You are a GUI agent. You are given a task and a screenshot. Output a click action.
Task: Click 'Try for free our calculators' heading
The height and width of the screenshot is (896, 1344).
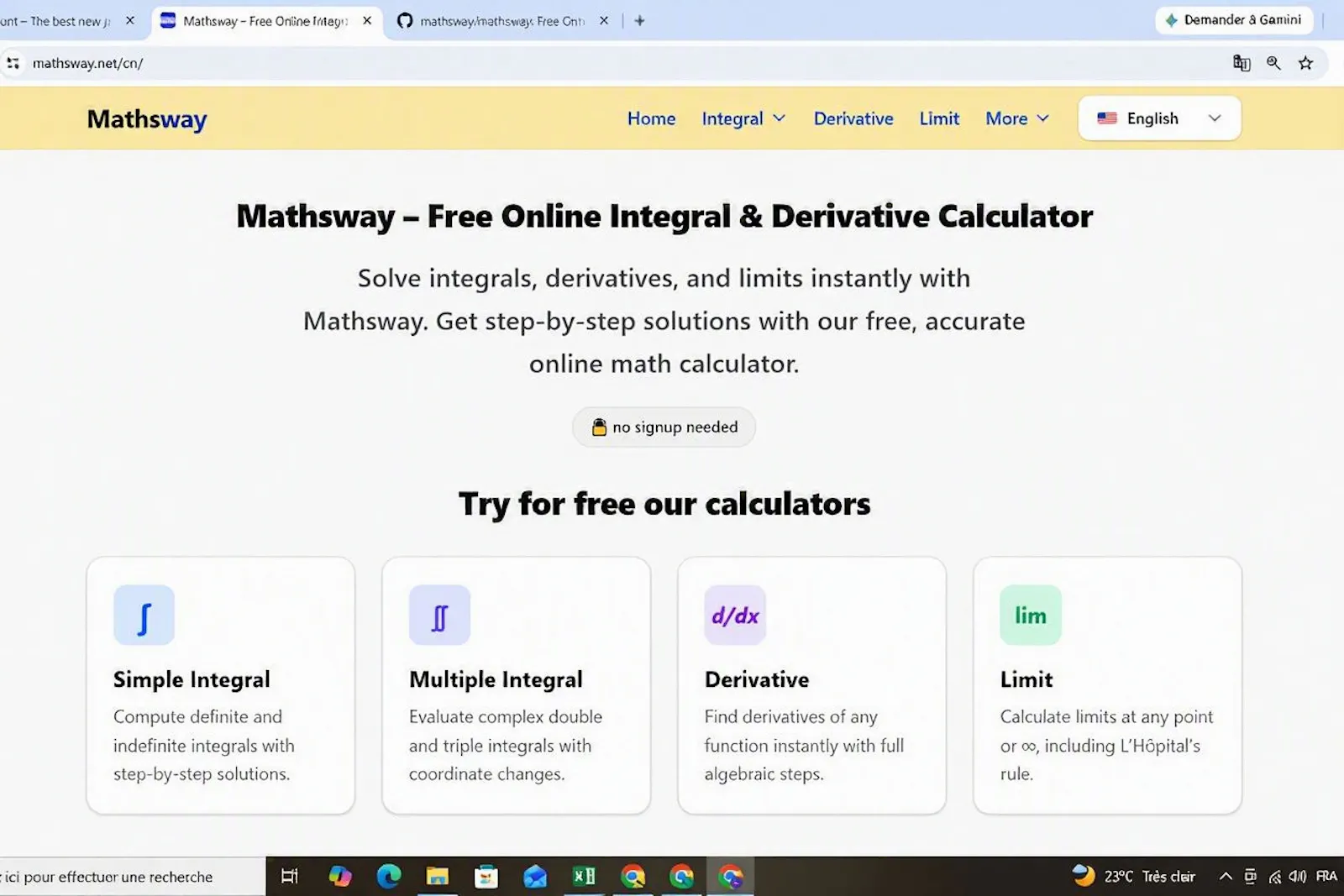[x=664, y=504]
